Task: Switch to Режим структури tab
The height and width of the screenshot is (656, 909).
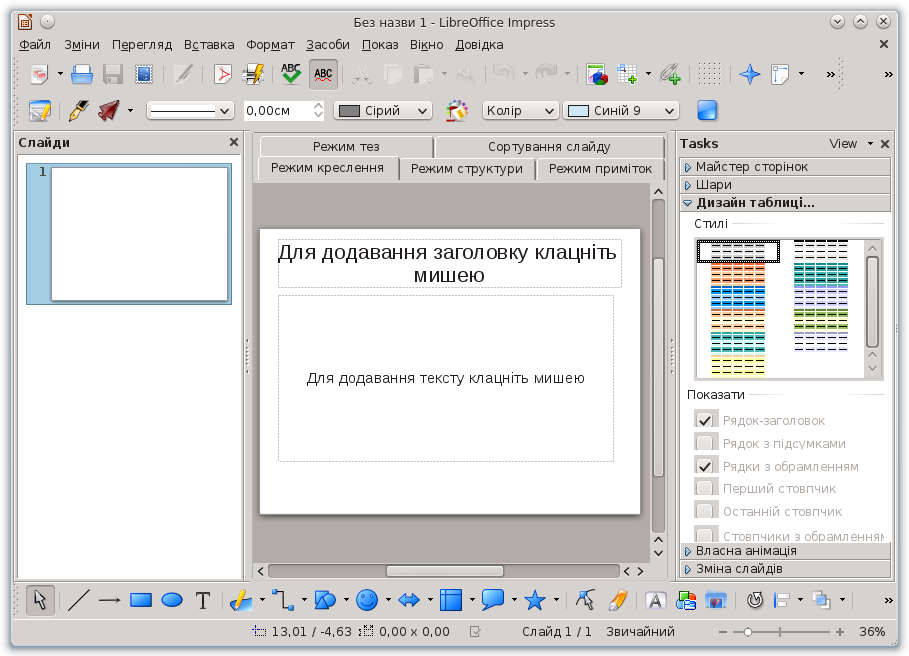Action: [467, 169]
